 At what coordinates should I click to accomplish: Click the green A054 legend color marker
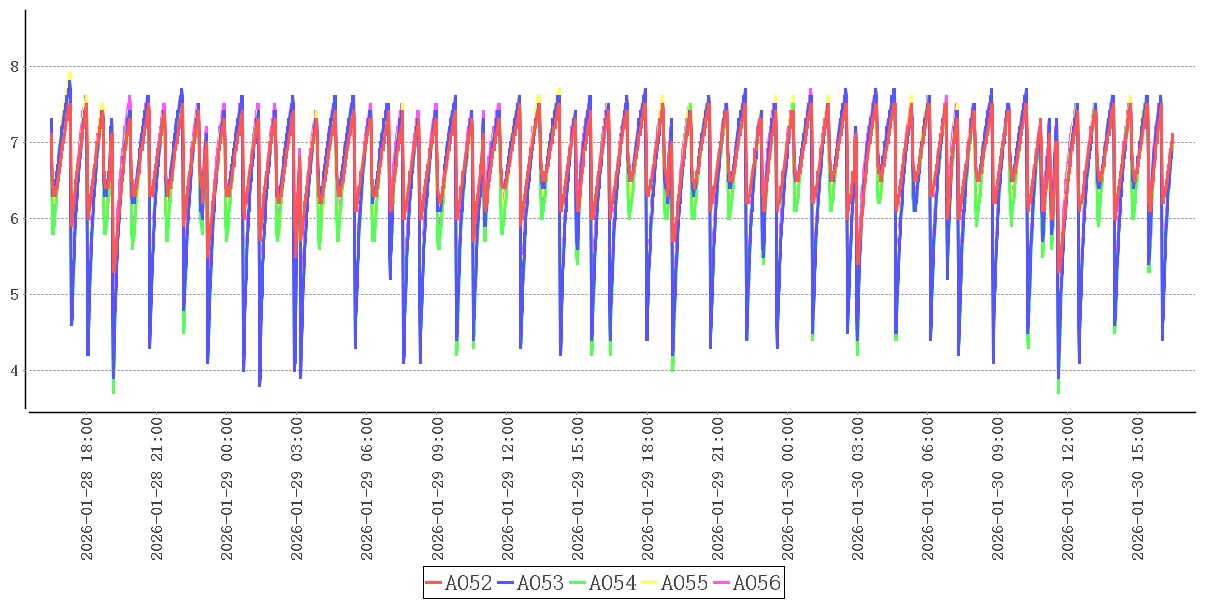coord(578,583)
